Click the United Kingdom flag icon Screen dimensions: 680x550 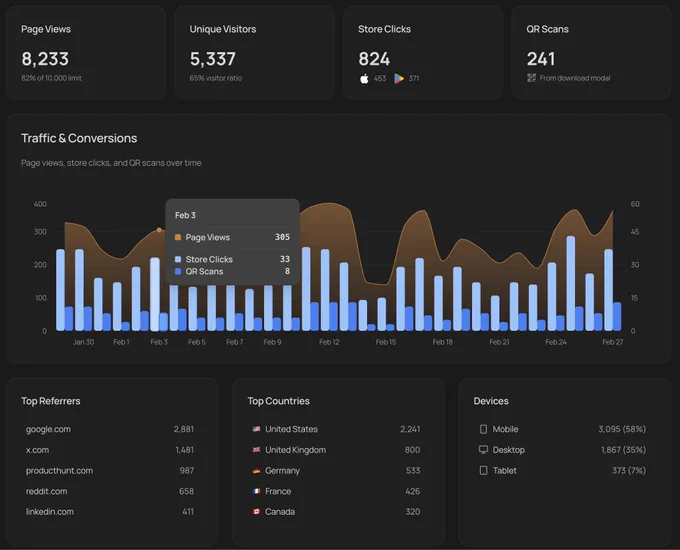point(256,450)
